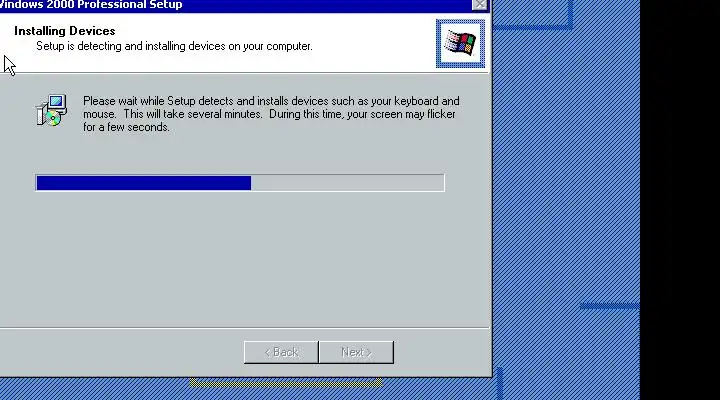Click the empty part of the progress bar
Screen dimensions: 720x400
pyautogui.click(x=347, y=183)
